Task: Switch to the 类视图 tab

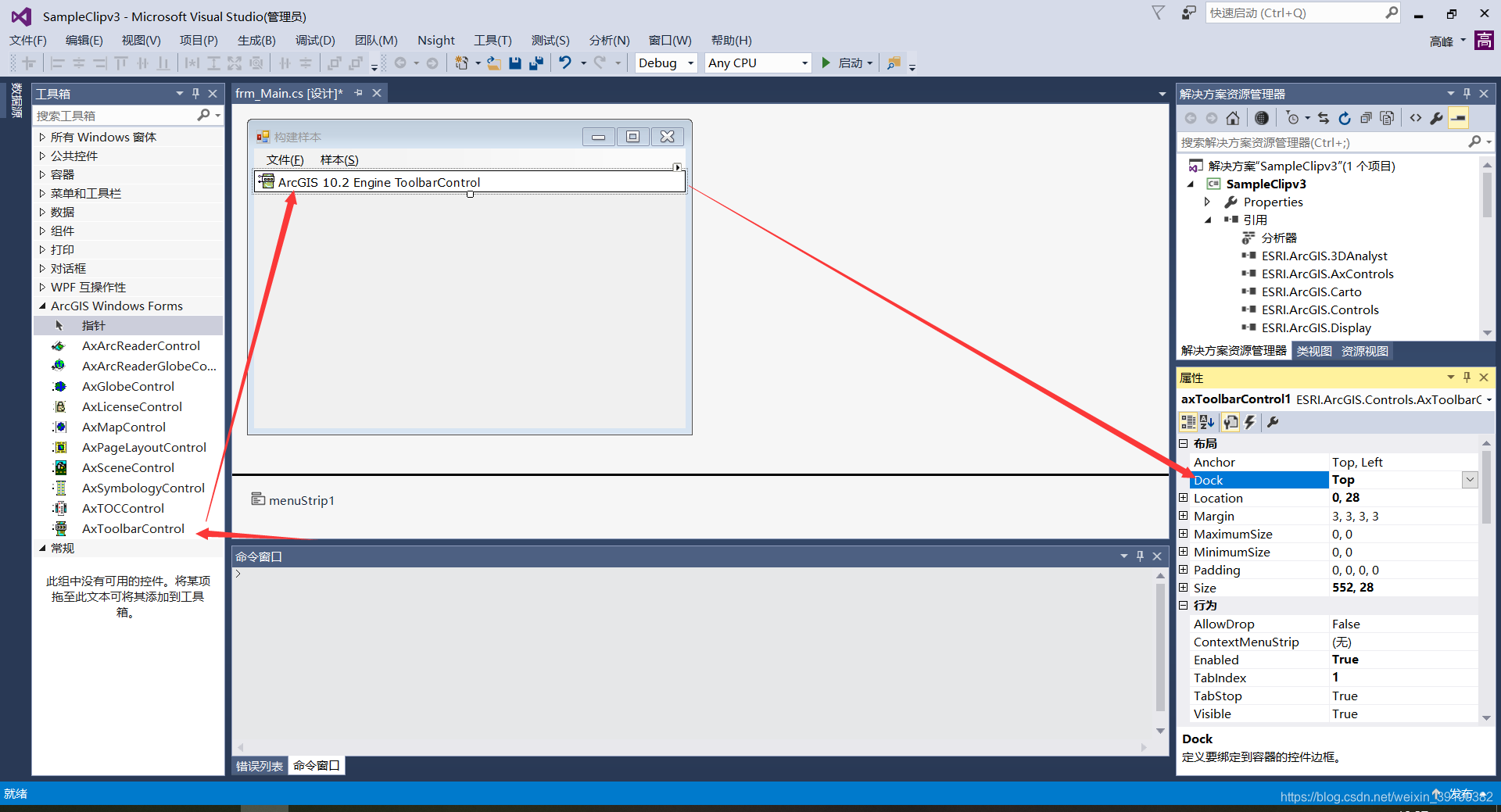Action: pos(1314,352)
